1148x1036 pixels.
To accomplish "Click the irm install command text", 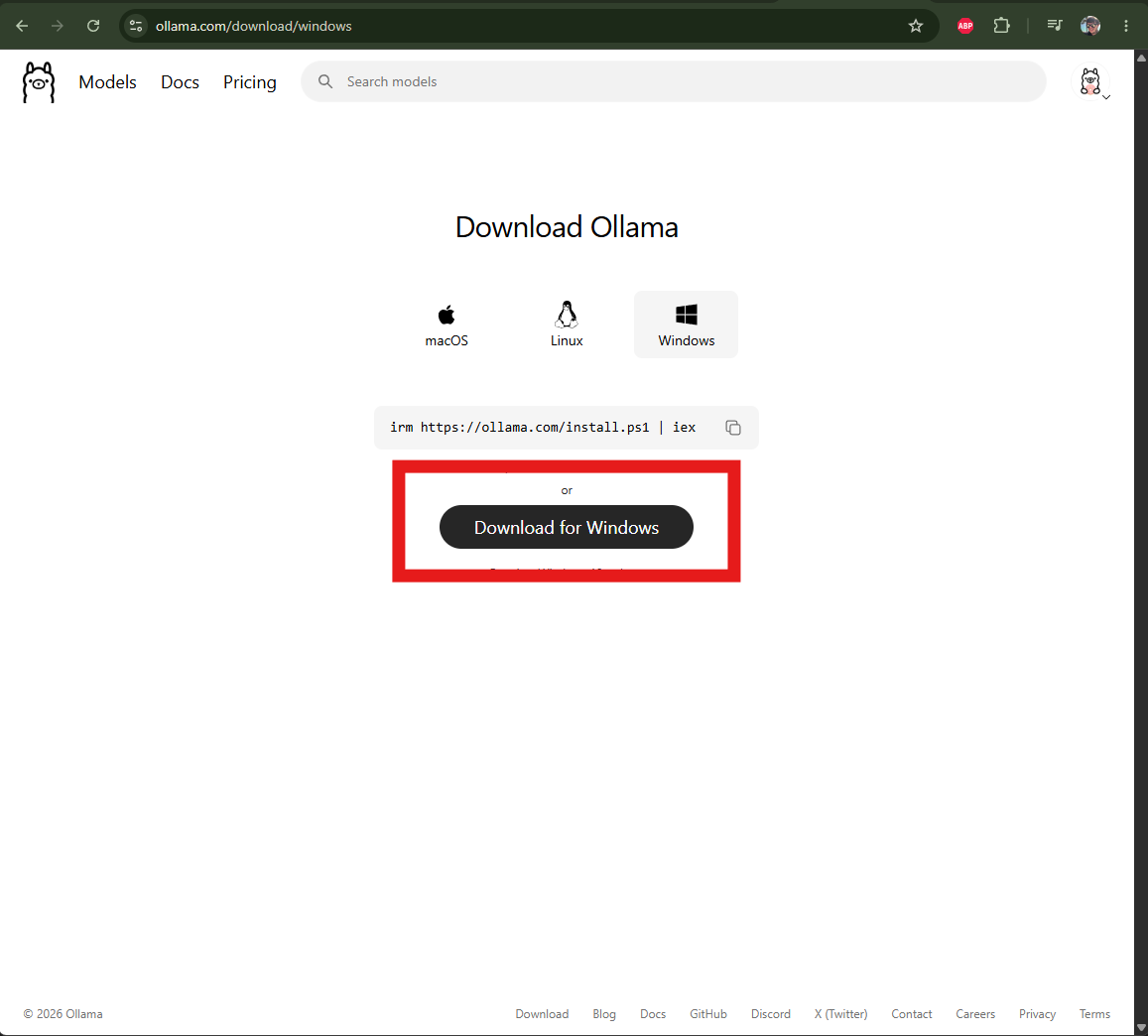I will 543,428.
